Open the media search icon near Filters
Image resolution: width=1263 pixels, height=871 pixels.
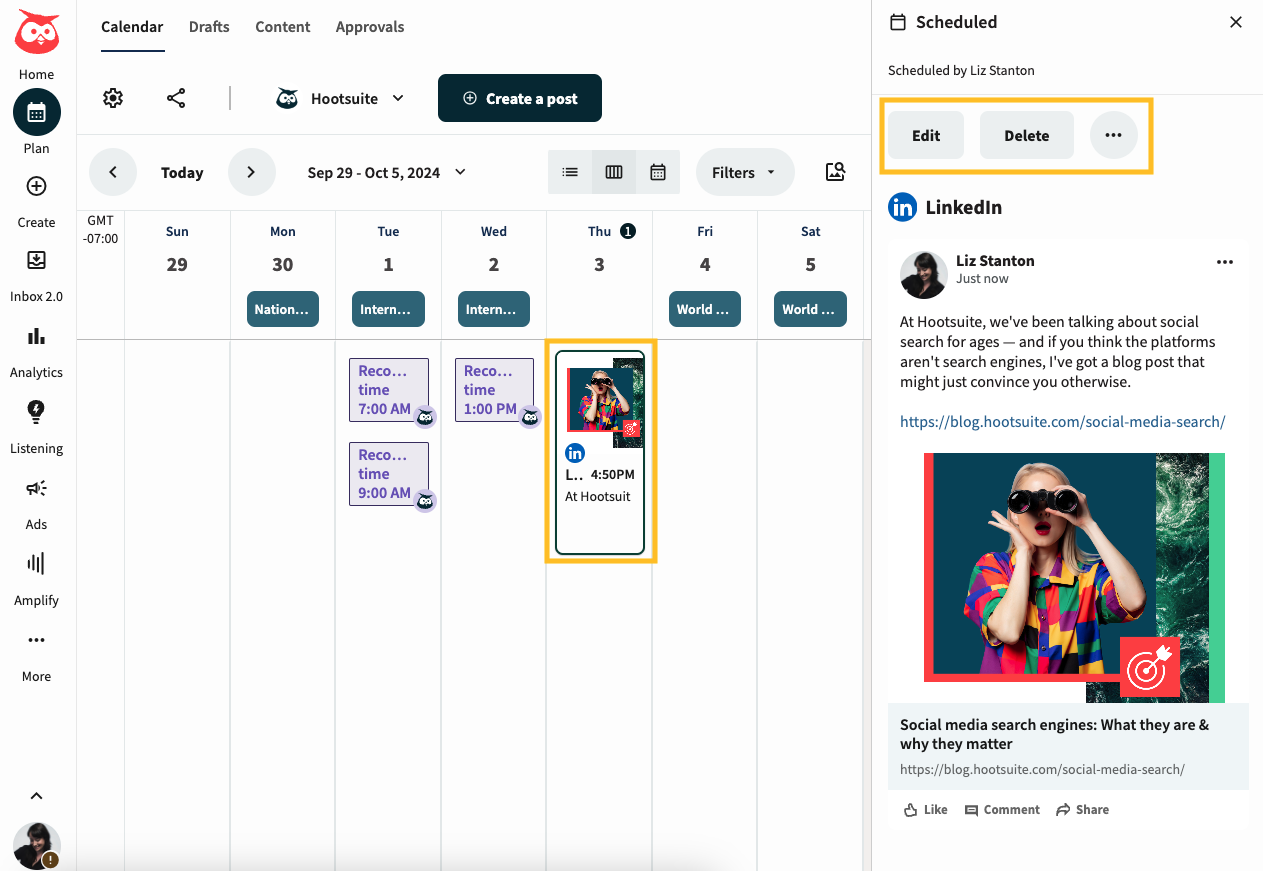click(835, 171)
